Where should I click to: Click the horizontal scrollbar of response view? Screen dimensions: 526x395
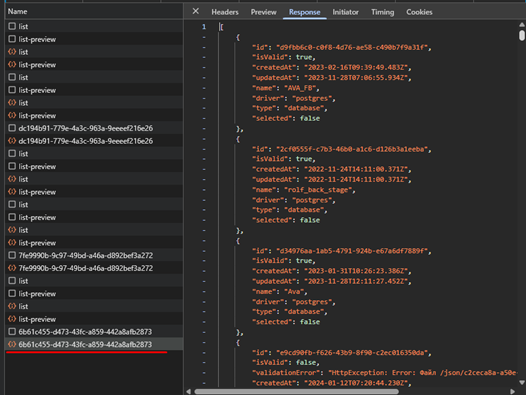[297, 391]
